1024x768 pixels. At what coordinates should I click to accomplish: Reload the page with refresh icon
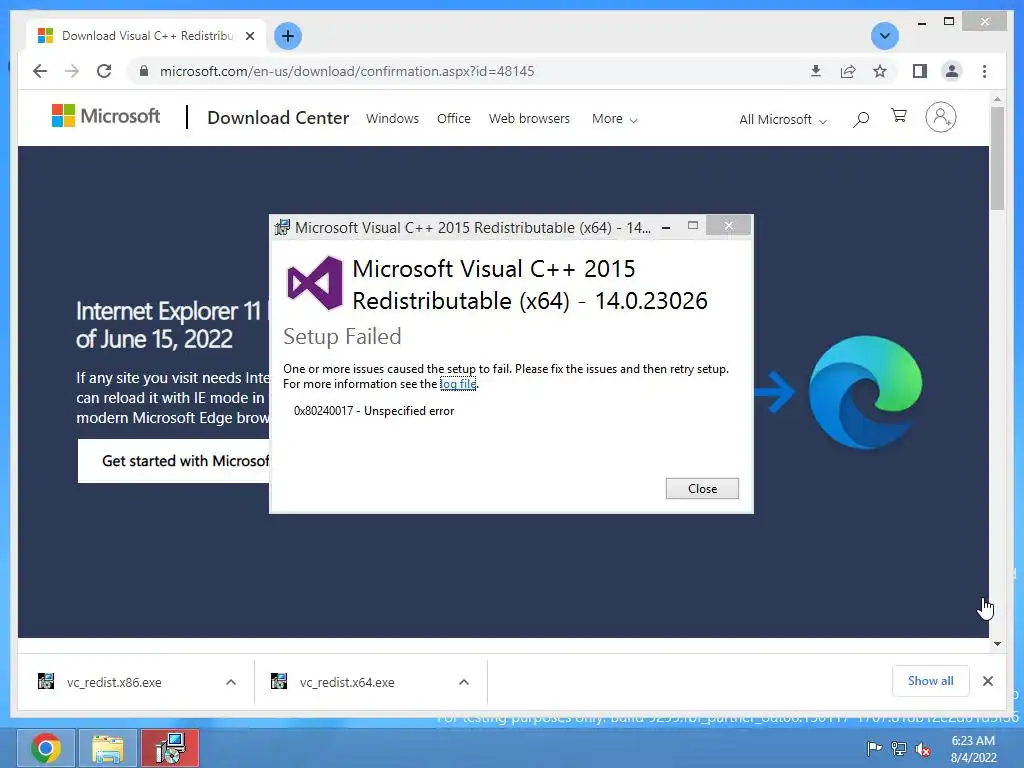click(104, 71)
